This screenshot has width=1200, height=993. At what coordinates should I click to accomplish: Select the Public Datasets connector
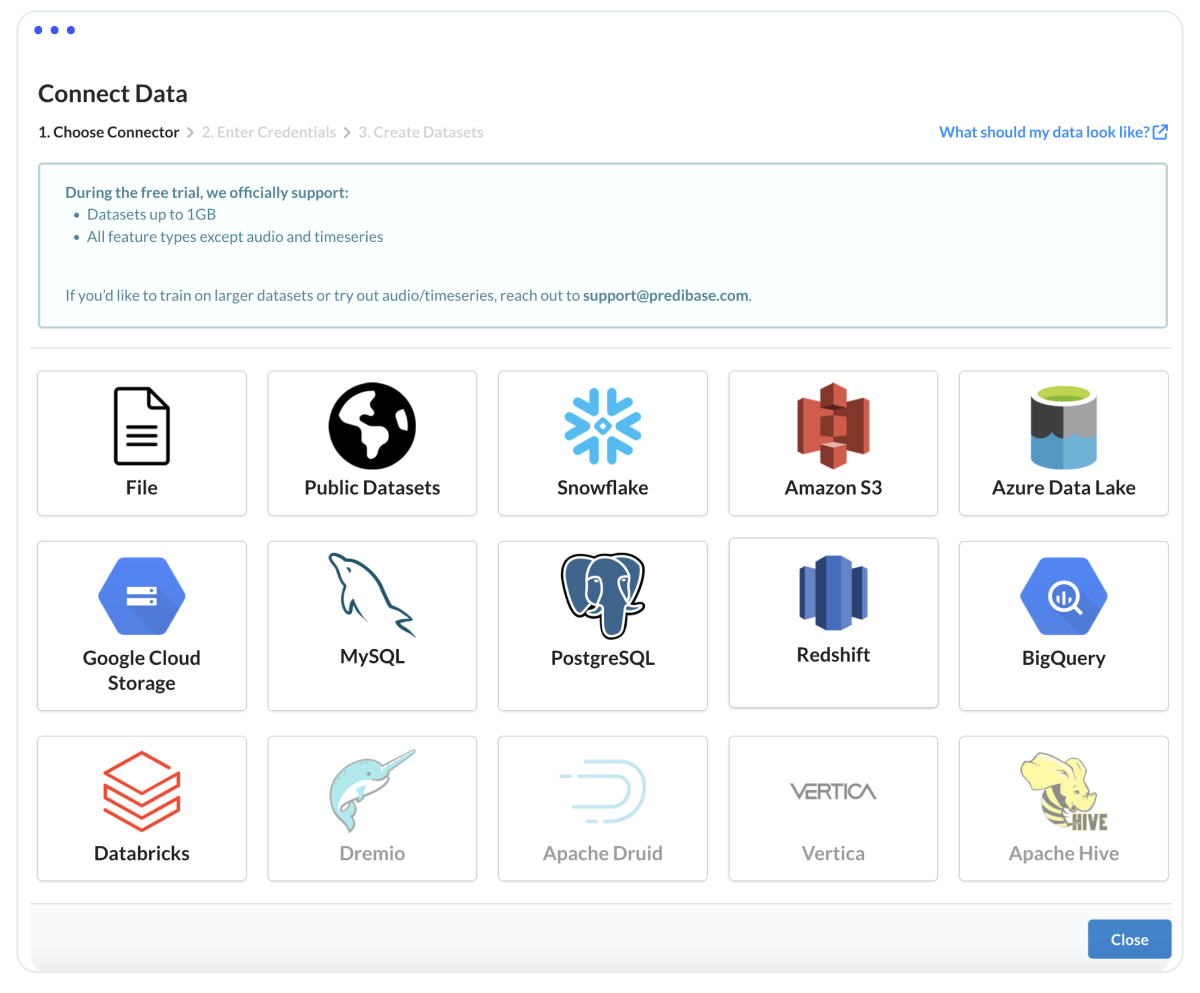click(x=371, y=443)
